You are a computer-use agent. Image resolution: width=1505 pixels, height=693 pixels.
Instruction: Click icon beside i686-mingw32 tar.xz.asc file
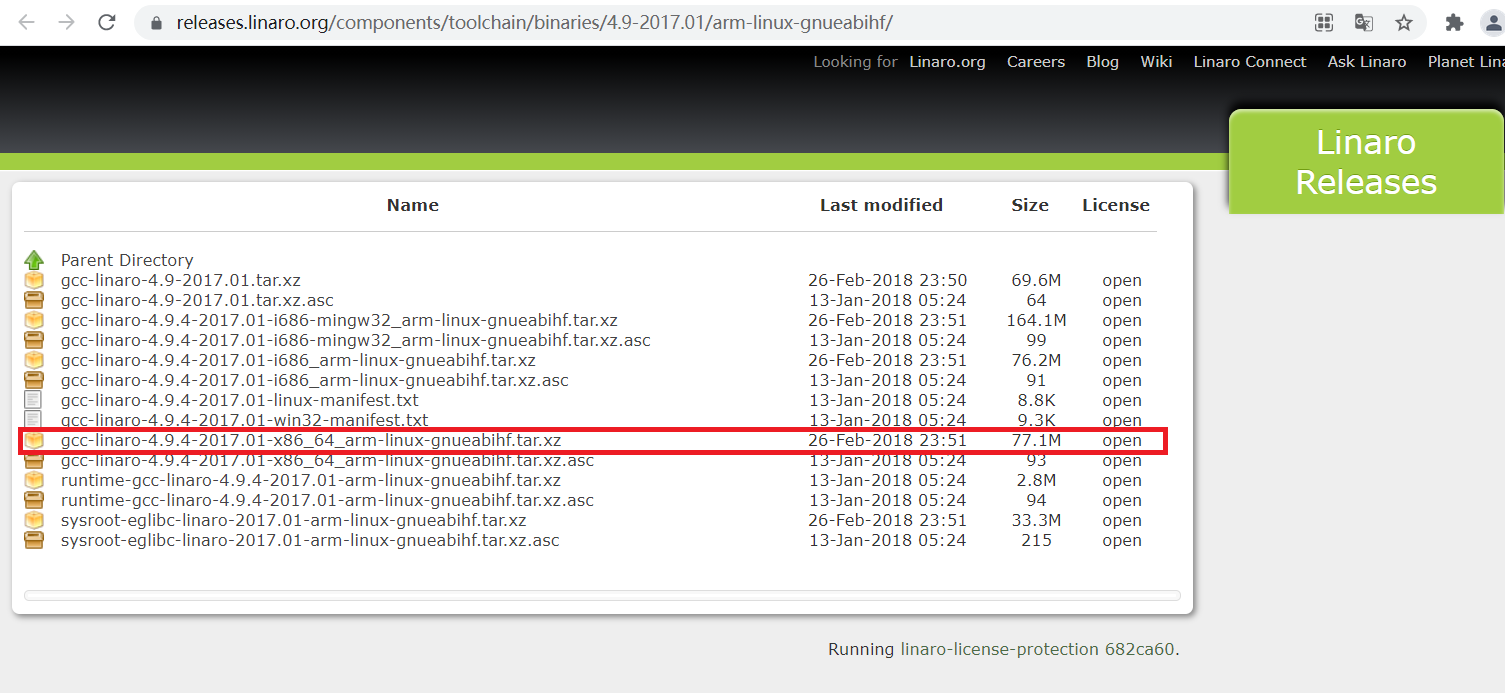(x=34, y=340)
